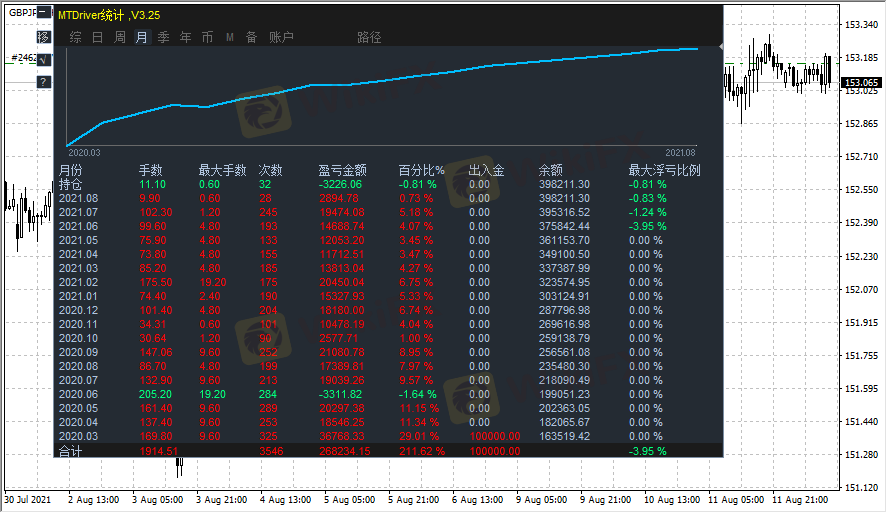
Task: Open the 币 currency tab
Action: 207,37
